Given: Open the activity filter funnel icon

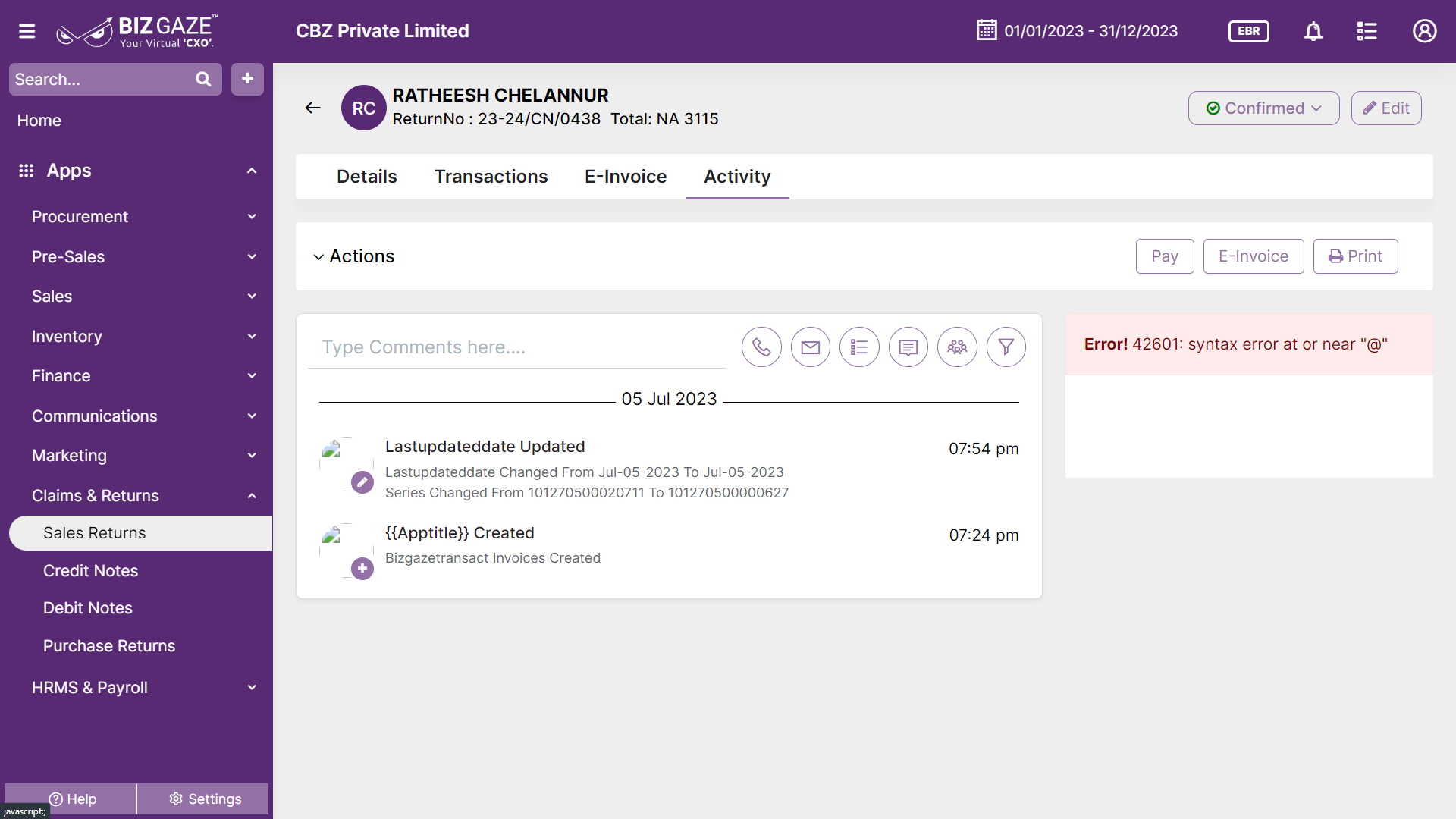Looking at the screenshot, I should coord(1006,347).
